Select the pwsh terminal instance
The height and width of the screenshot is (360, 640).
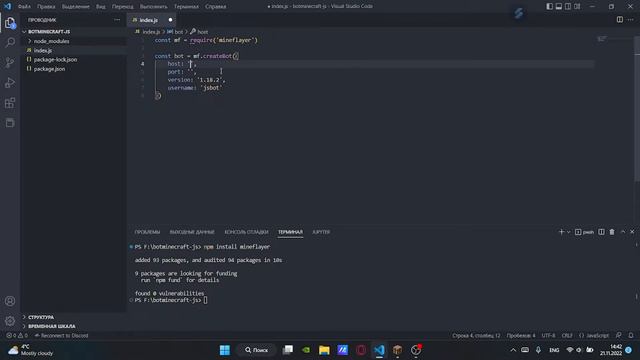(x=584, y=232)
